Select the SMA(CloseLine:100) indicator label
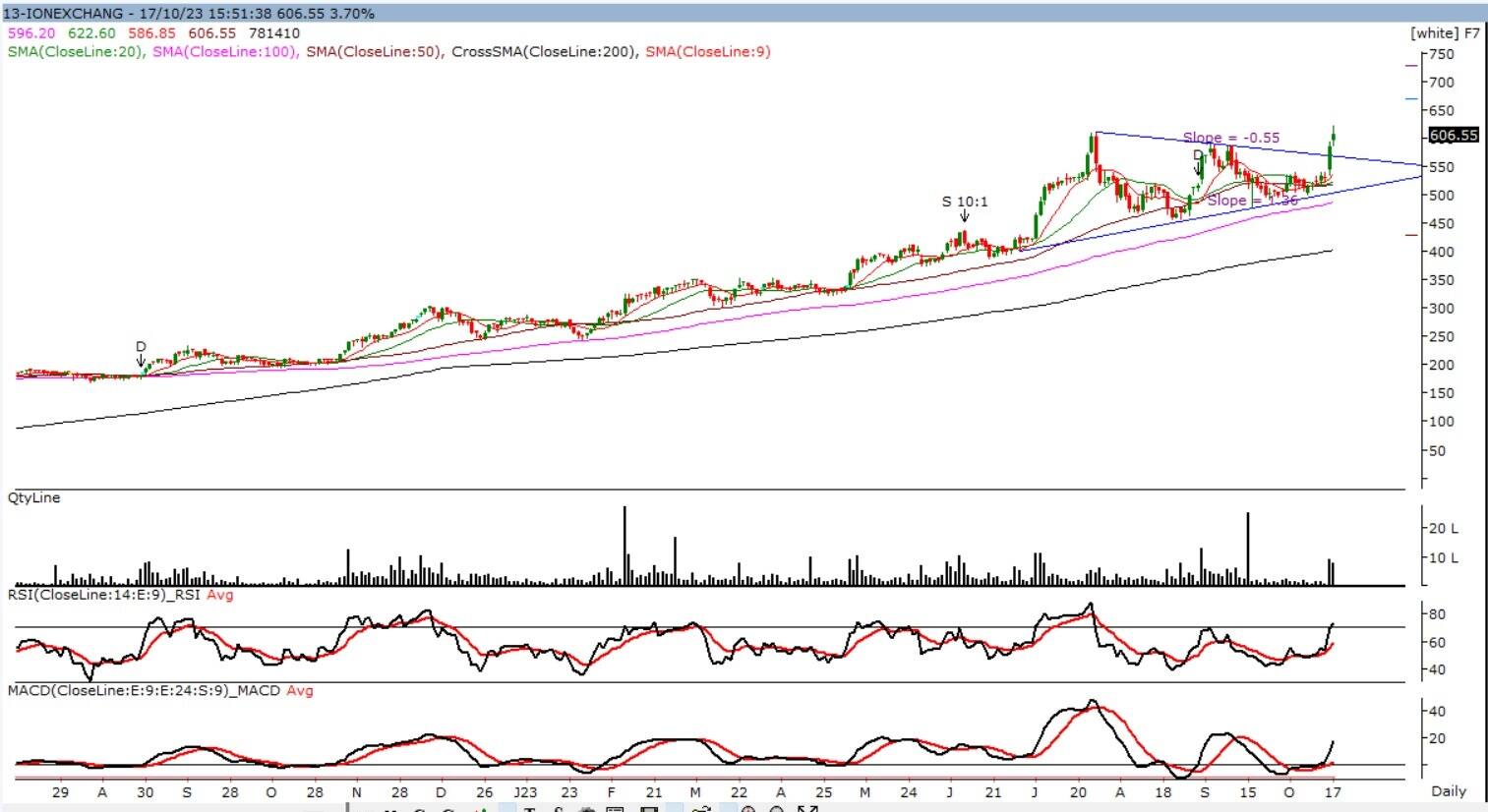Image resolution: width=1488 pixels, height=812 pixels. [225, 51]
